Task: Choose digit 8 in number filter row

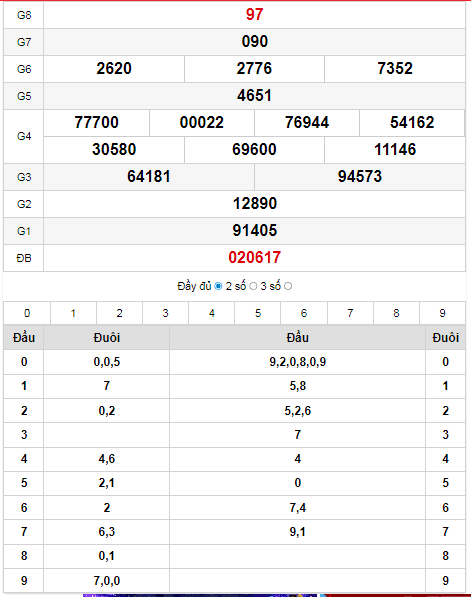Action: point(396,313)
